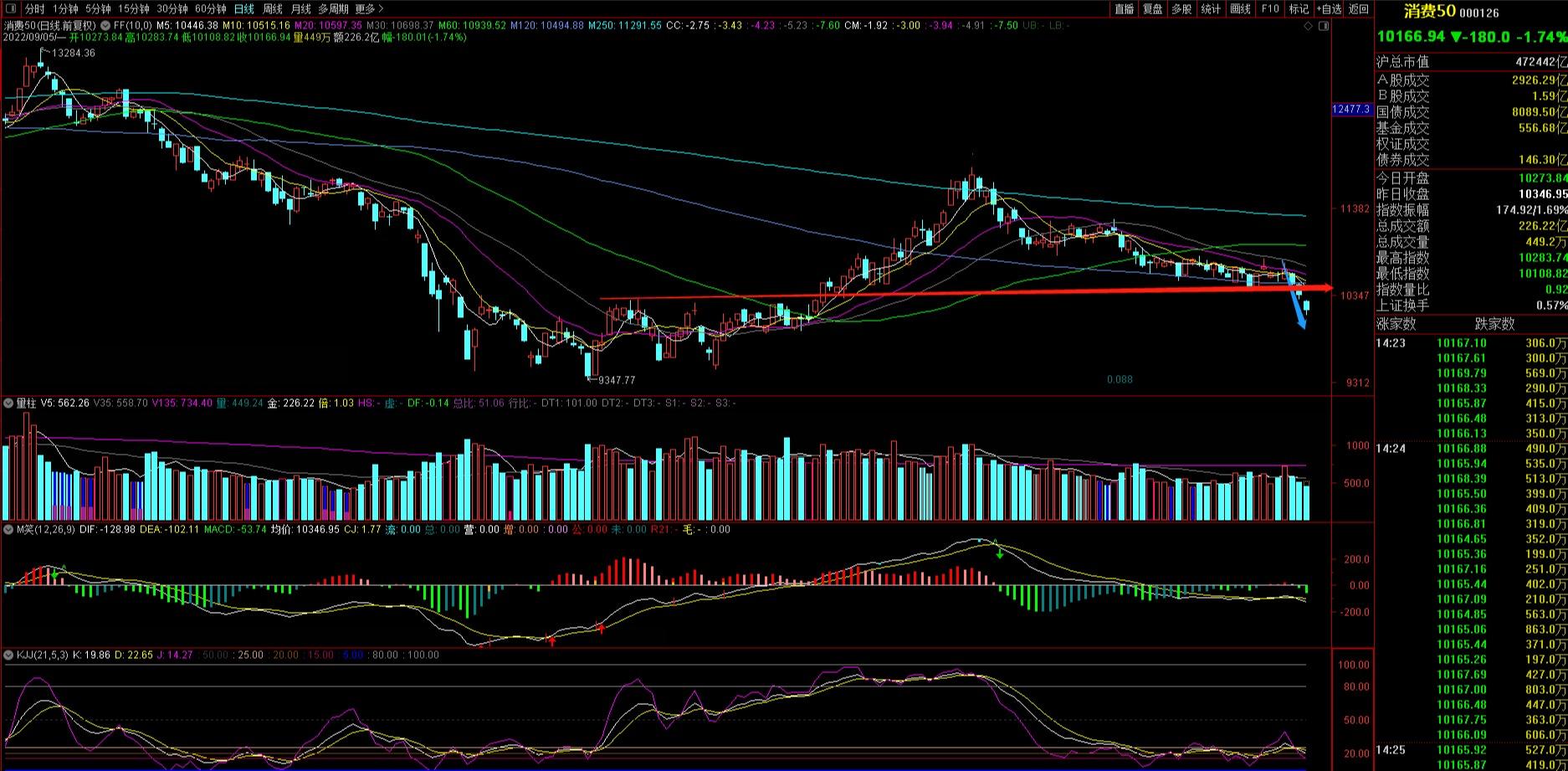Switch to 分时 intraday chart
The height and width of the screenshot is (771, 1568).
[x=34, y=9]
